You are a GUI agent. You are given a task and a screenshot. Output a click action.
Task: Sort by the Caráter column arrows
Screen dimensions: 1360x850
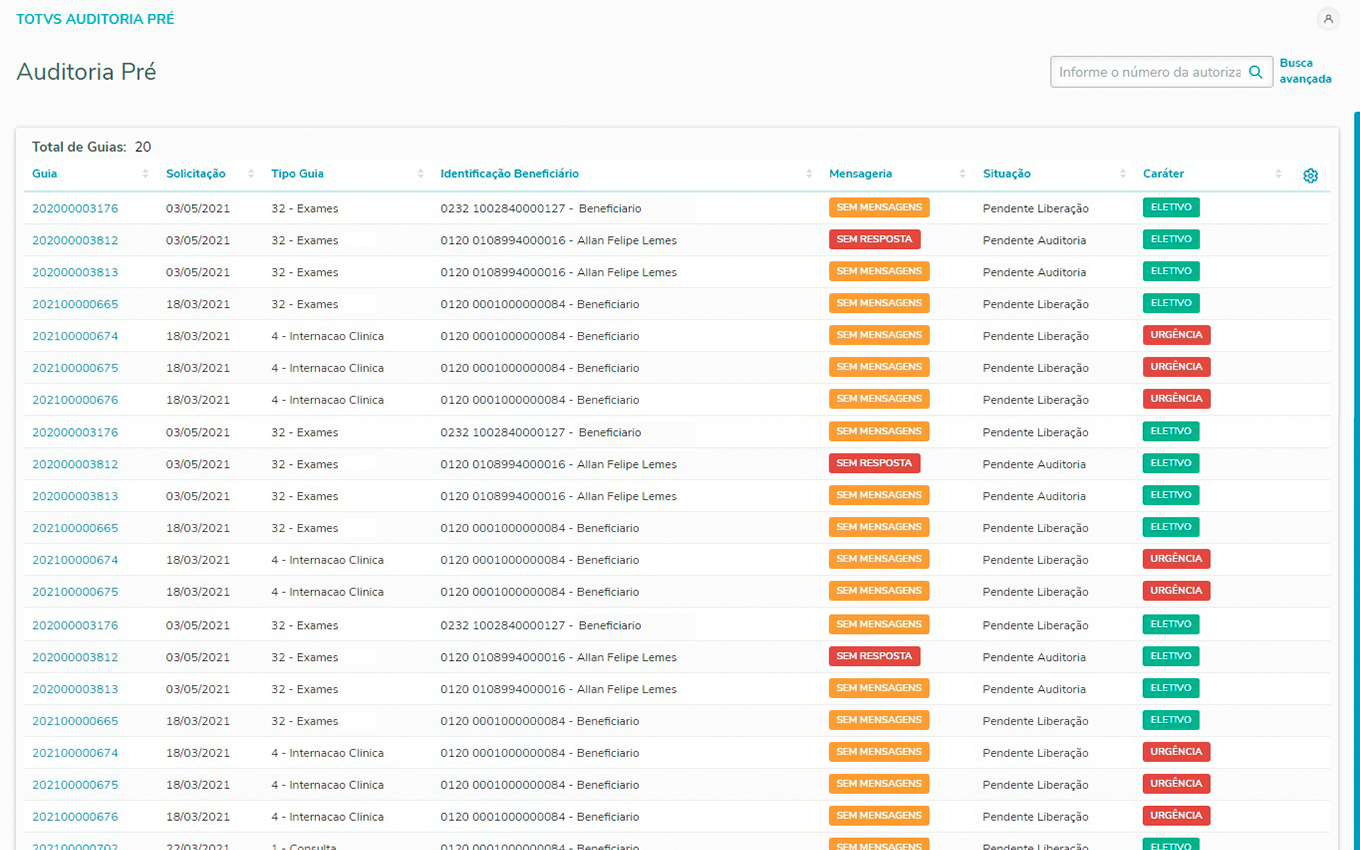(1278, 174)
